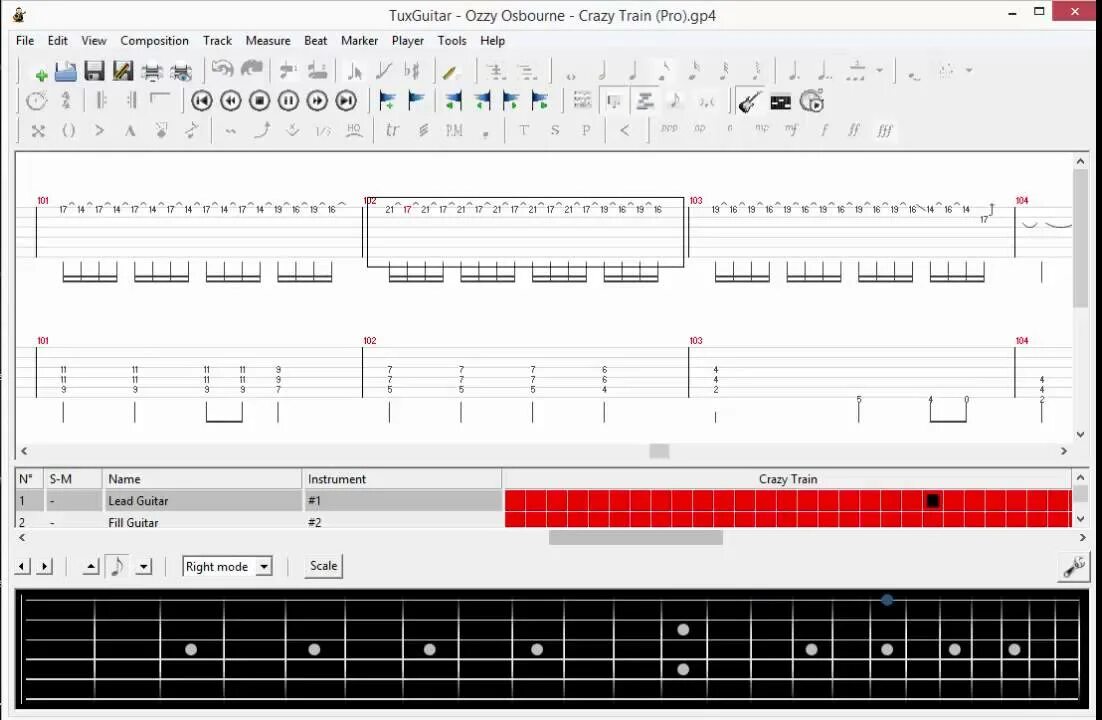Click the tablature horizontal scrollbar thumb
Screen dimensions: 1102x720
[x=659, y=451]
